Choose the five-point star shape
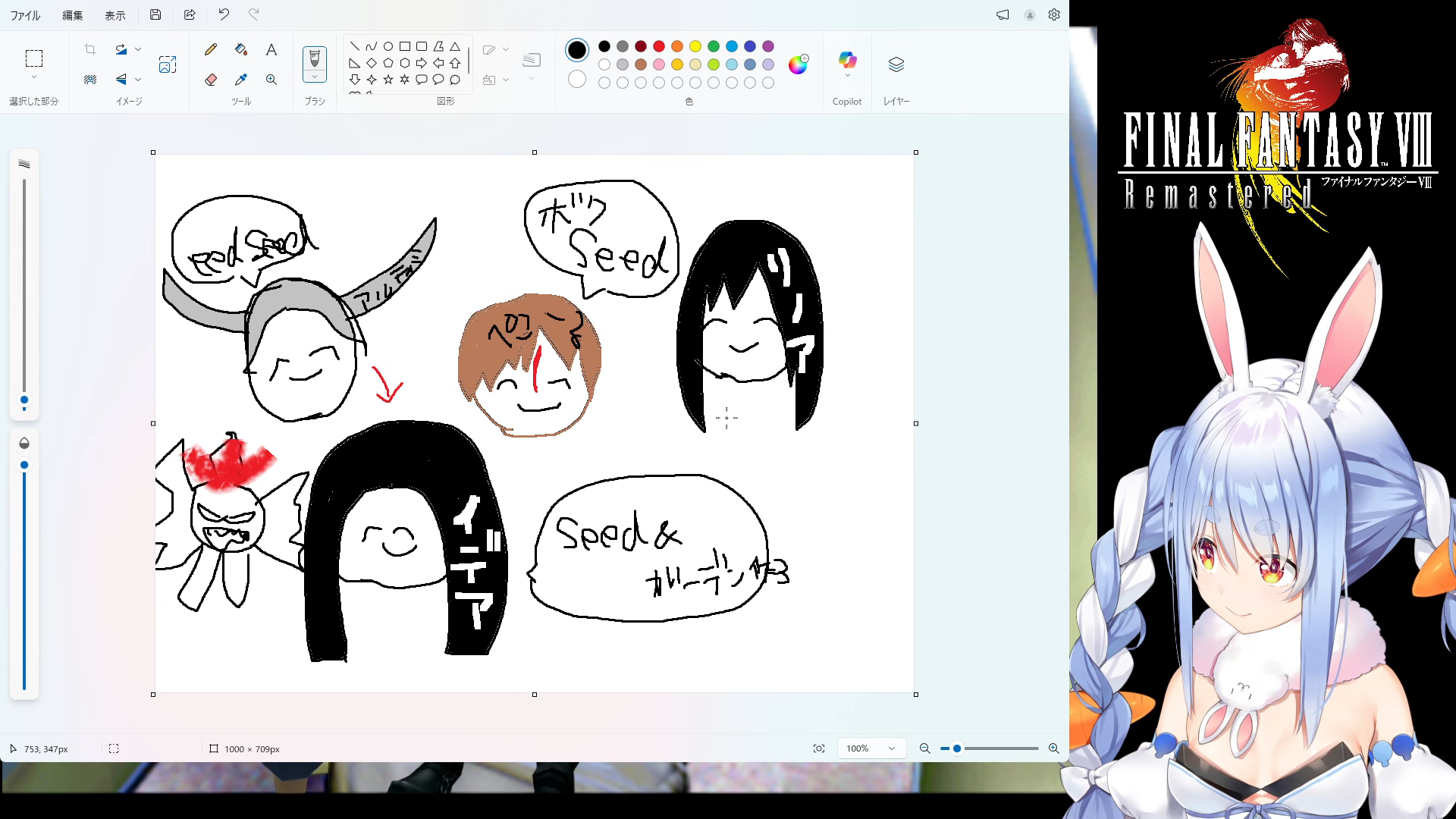This screenshot has width=1456, height=819. tap(388, 80)
